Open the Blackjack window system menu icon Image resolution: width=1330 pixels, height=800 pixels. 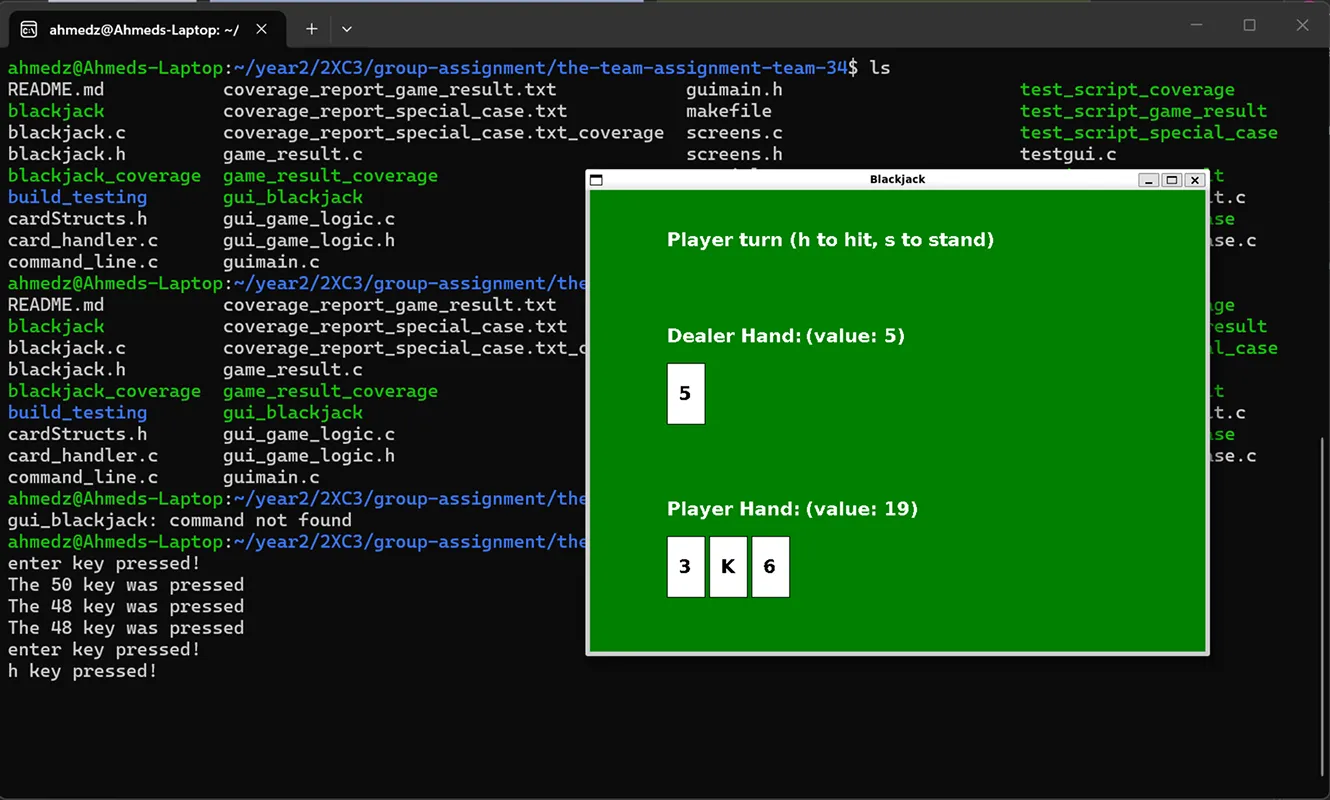pyautogui.click(x=596, y=180)
